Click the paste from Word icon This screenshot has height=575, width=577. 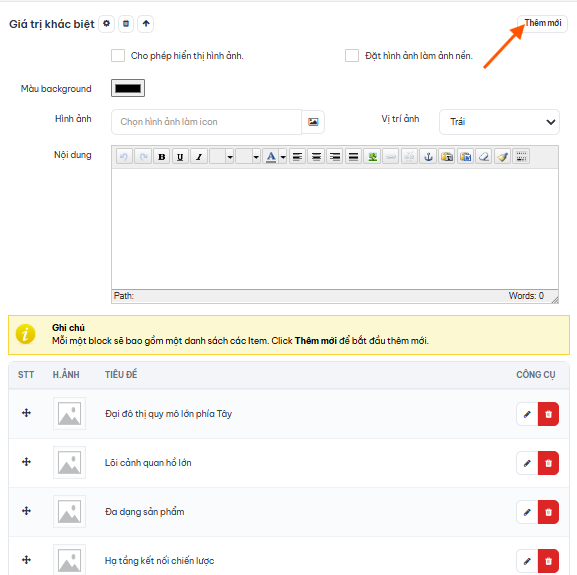[x=466, y=157]
